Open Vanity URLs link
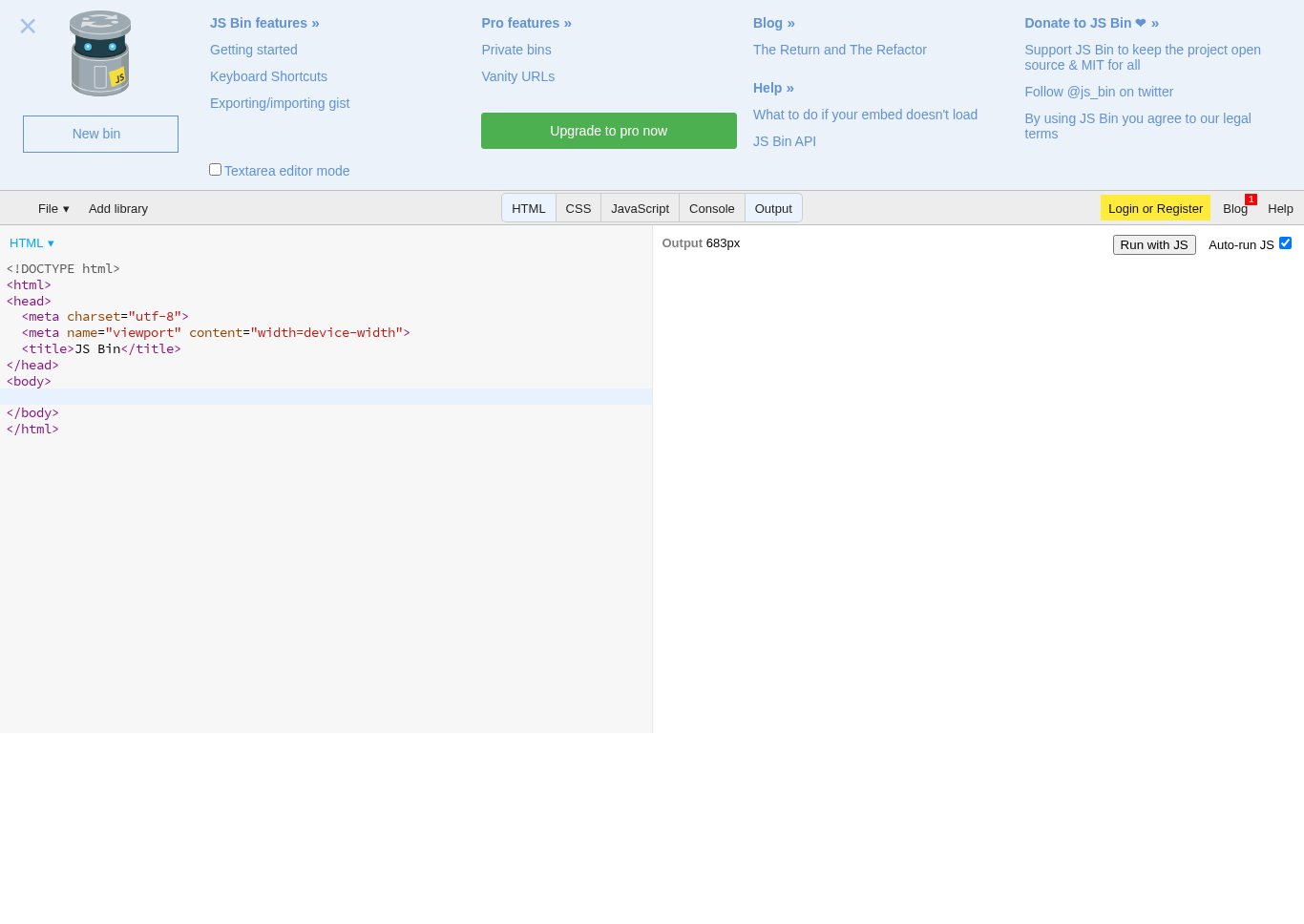1304x924 pixels. coord(517,76)
